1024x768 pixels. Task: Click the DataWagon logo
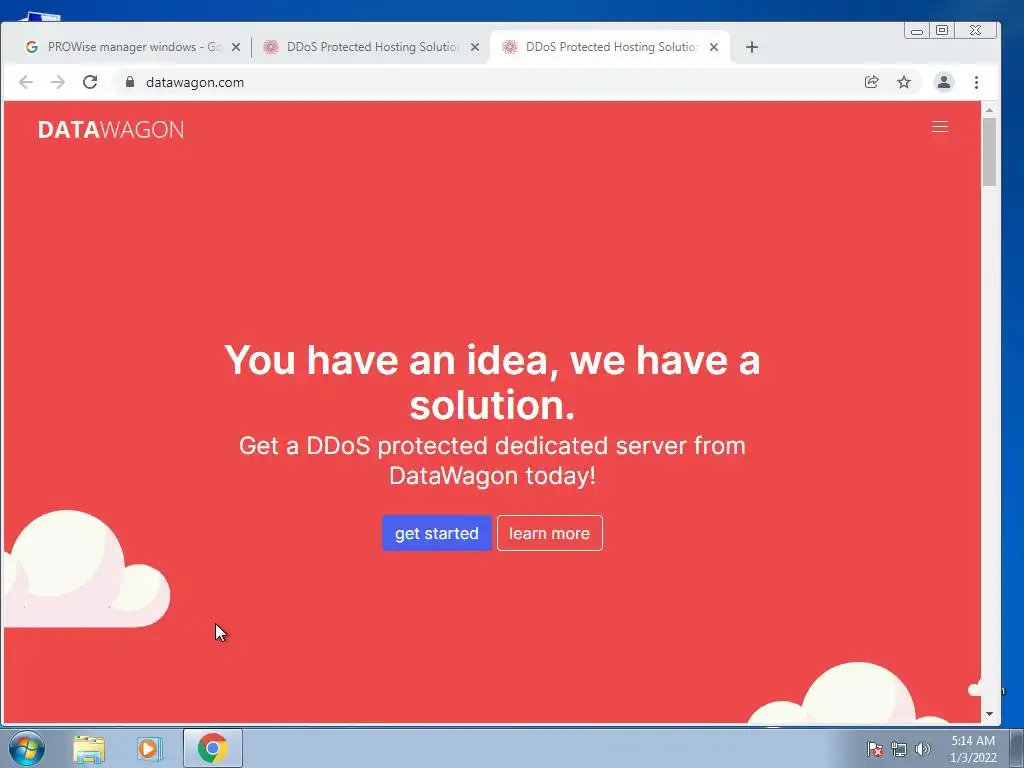[x=111, y=129]
